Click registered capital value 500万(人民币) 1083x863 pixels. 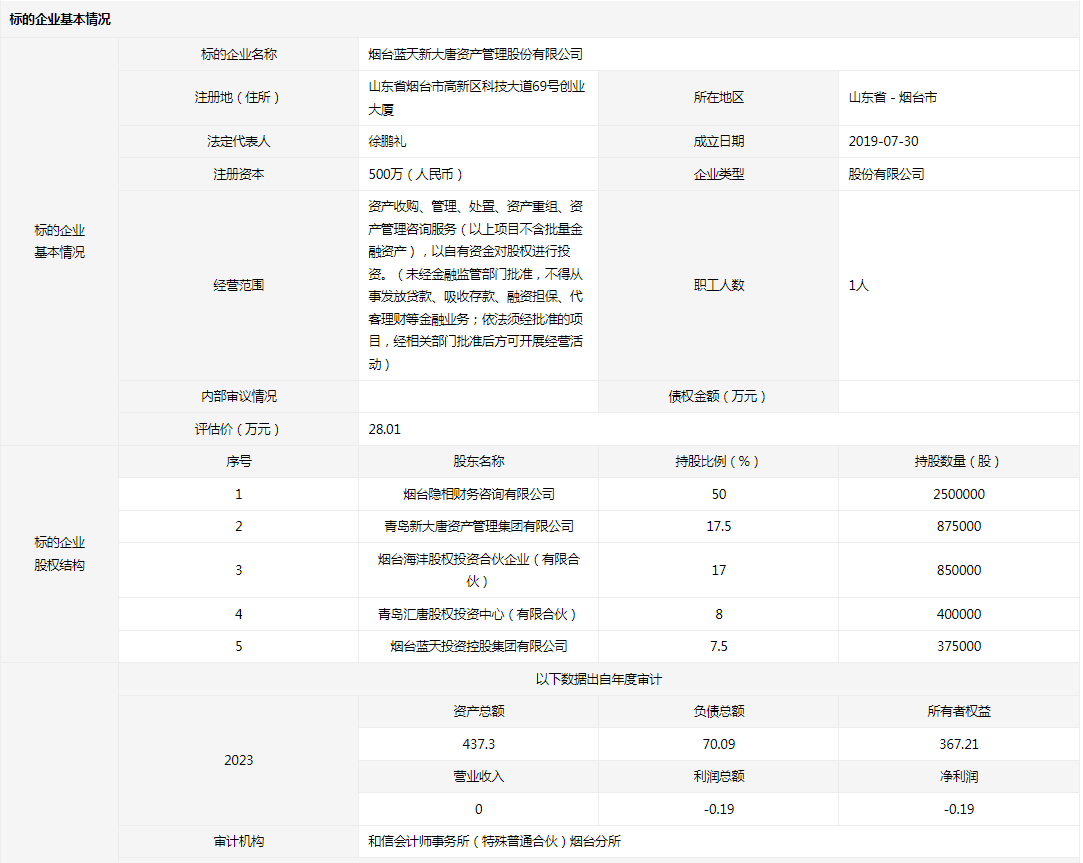416,174
